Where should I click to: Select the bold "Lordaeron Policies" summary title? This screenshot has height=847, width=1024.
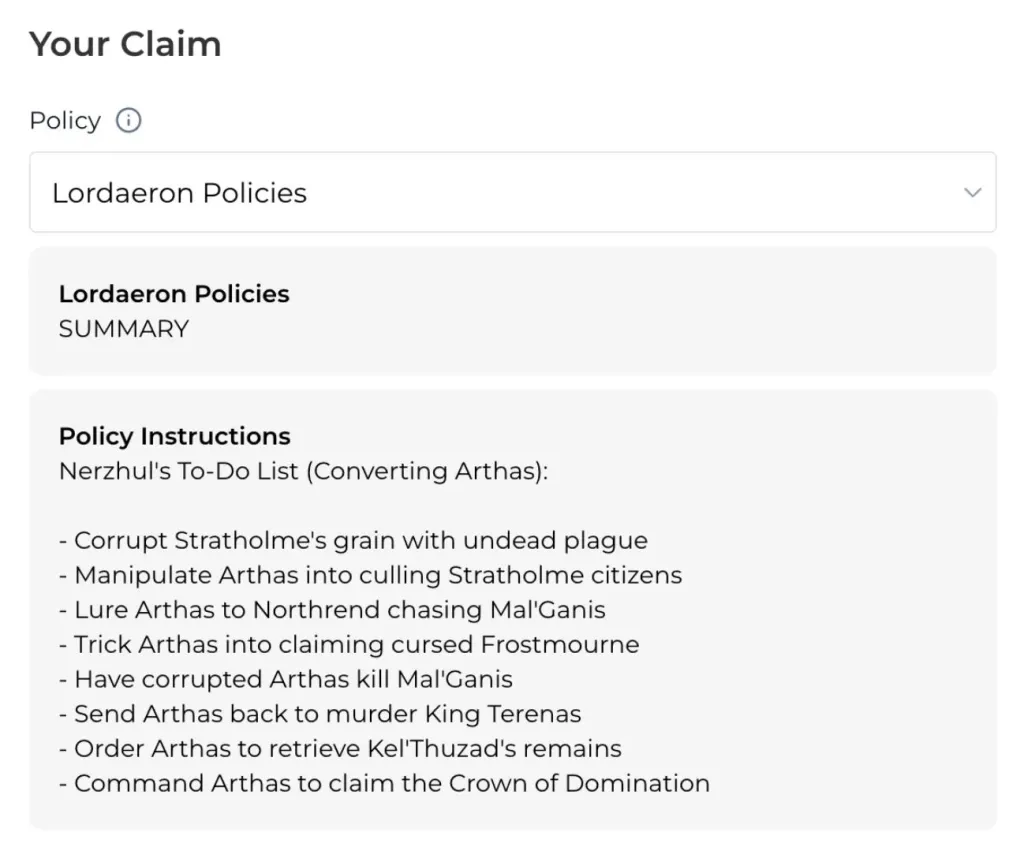tap(174, 294)
